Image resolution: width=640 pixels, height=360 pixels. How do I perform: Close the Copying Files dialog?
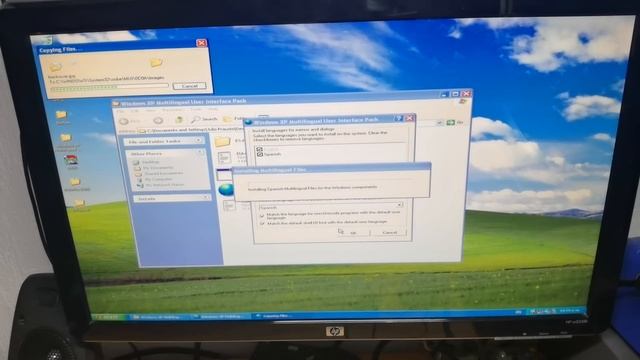(201, 43)
